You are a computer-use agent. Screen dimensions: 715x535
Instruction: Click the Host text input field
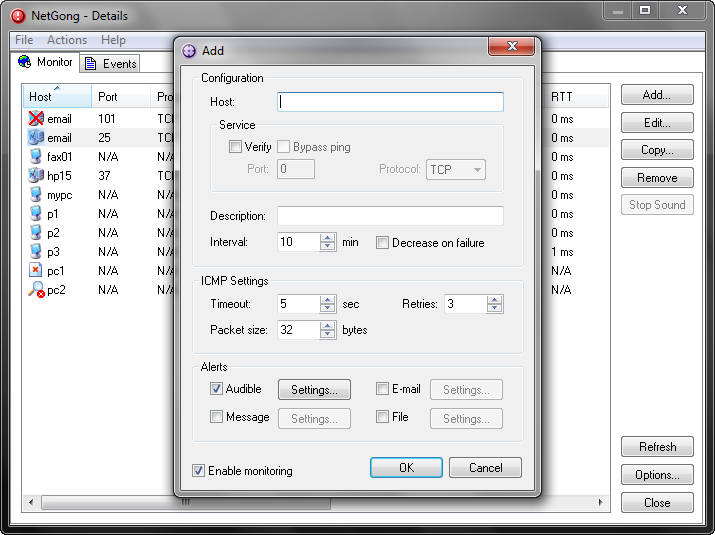click(390, 102)
